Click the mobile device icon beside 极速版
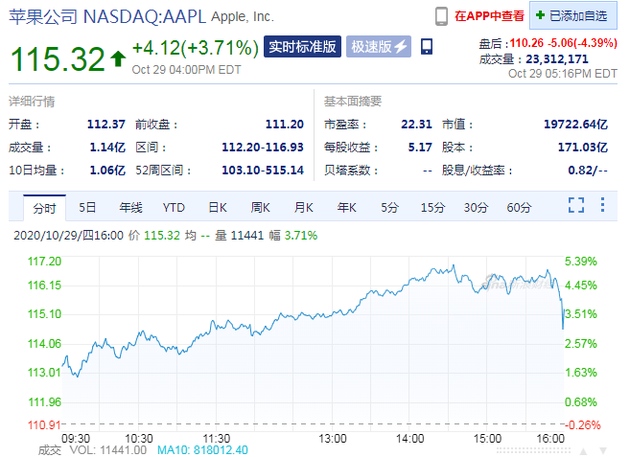The width and height of the screenshot is (630, 457). click(x=426, y=47)
